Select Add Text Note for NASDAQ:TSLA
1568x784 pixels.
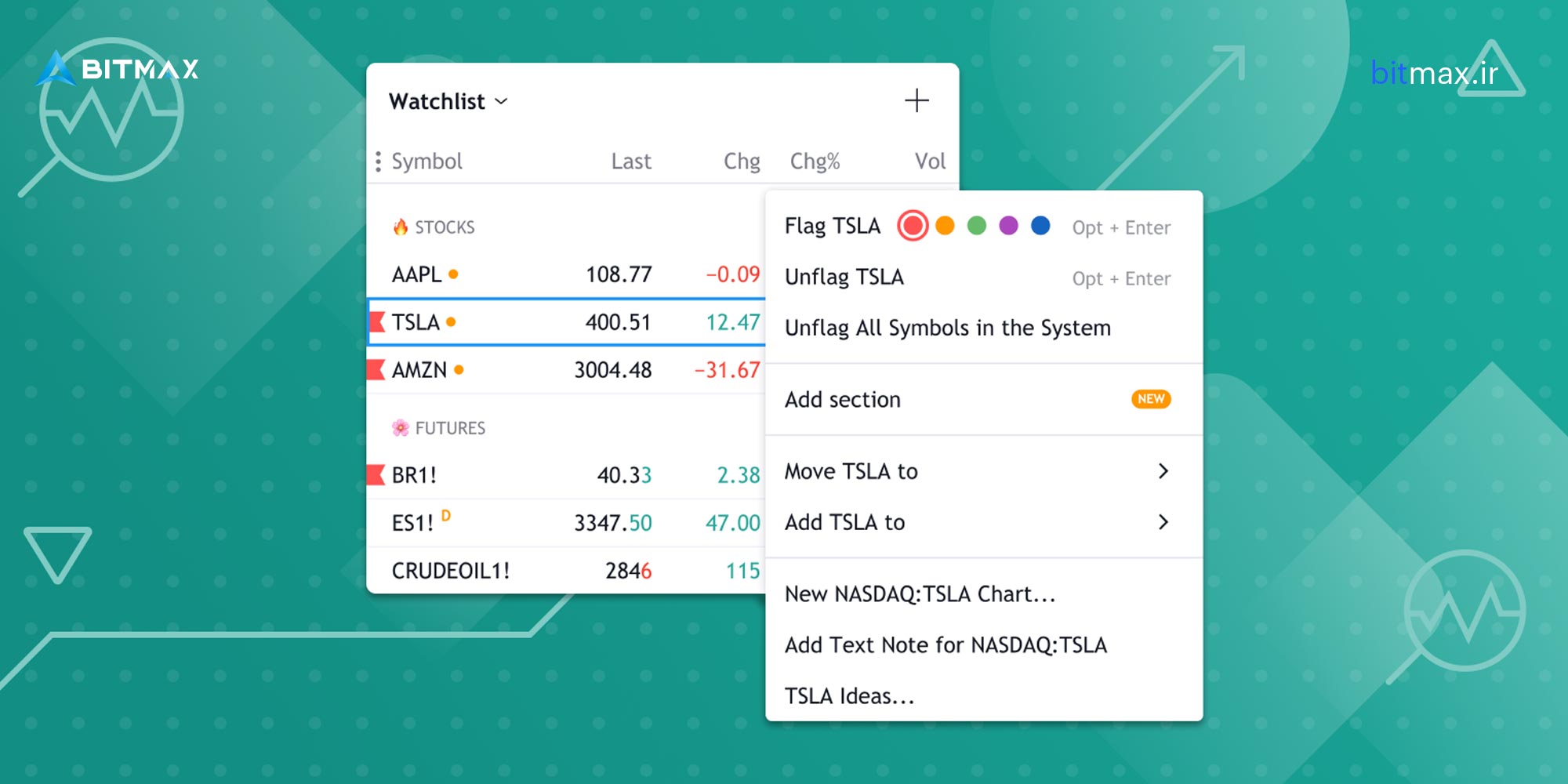[x=984, y=645]
